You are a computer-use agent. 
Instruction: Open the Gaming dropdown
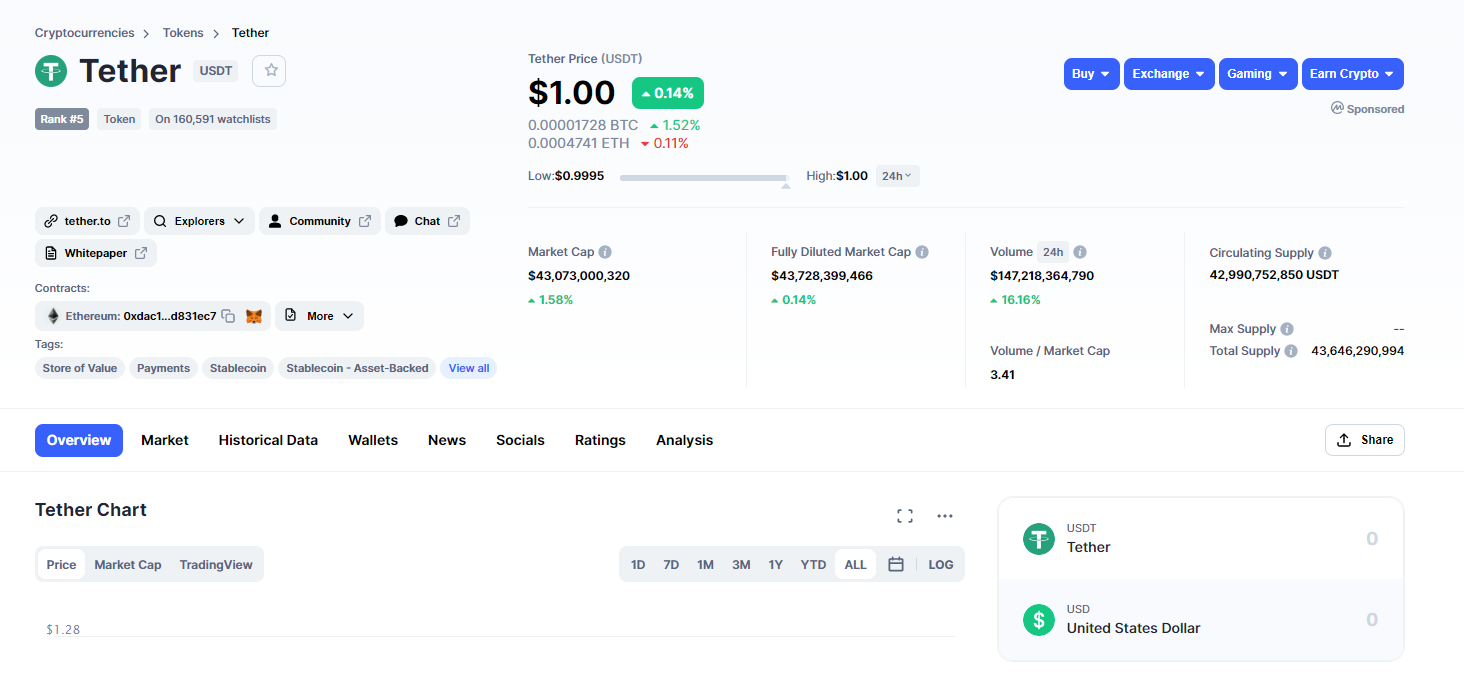coord(1258,74)
